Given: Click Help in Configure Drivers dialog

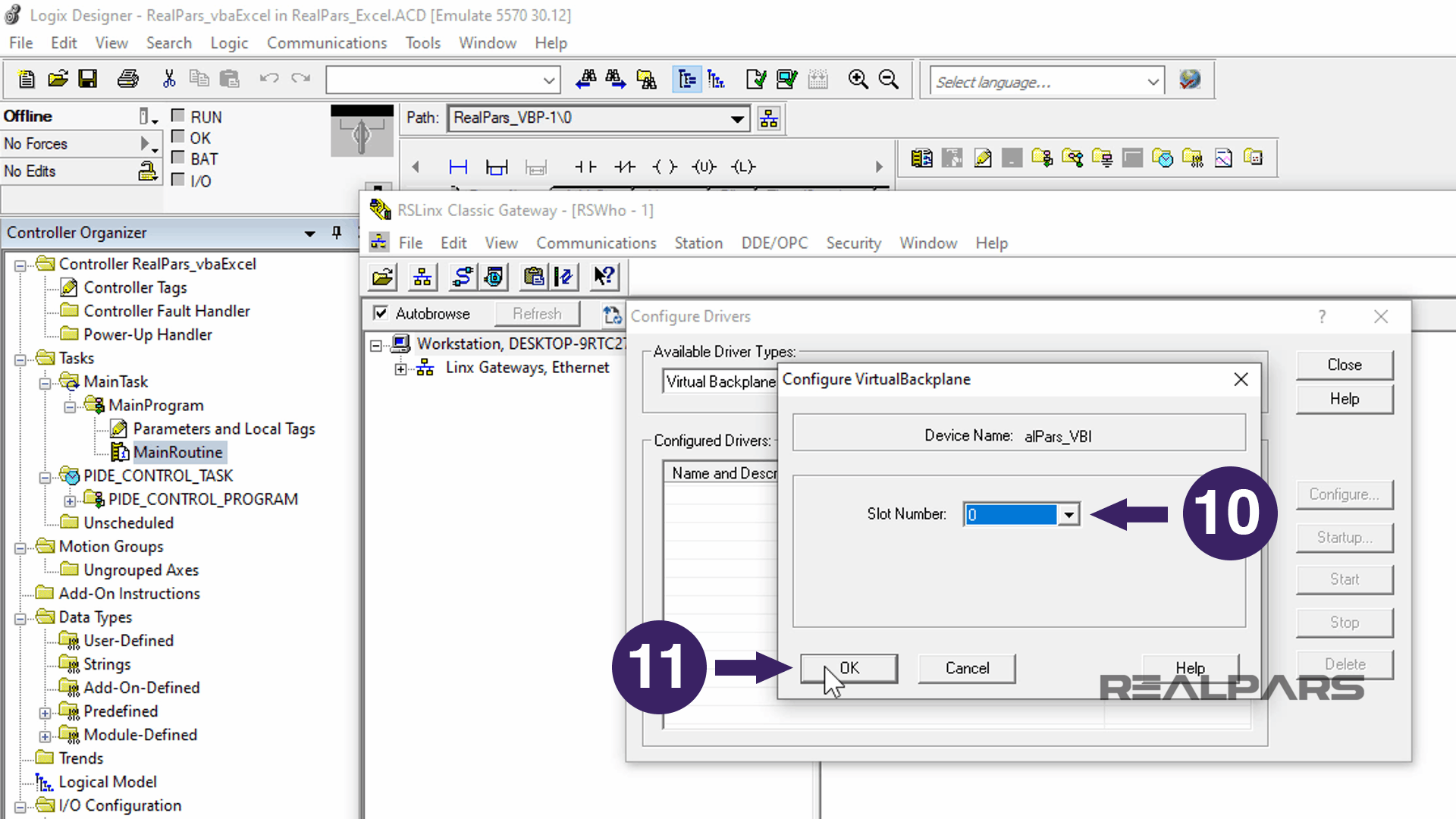Looking at the screenshot, I should 1345,399.
